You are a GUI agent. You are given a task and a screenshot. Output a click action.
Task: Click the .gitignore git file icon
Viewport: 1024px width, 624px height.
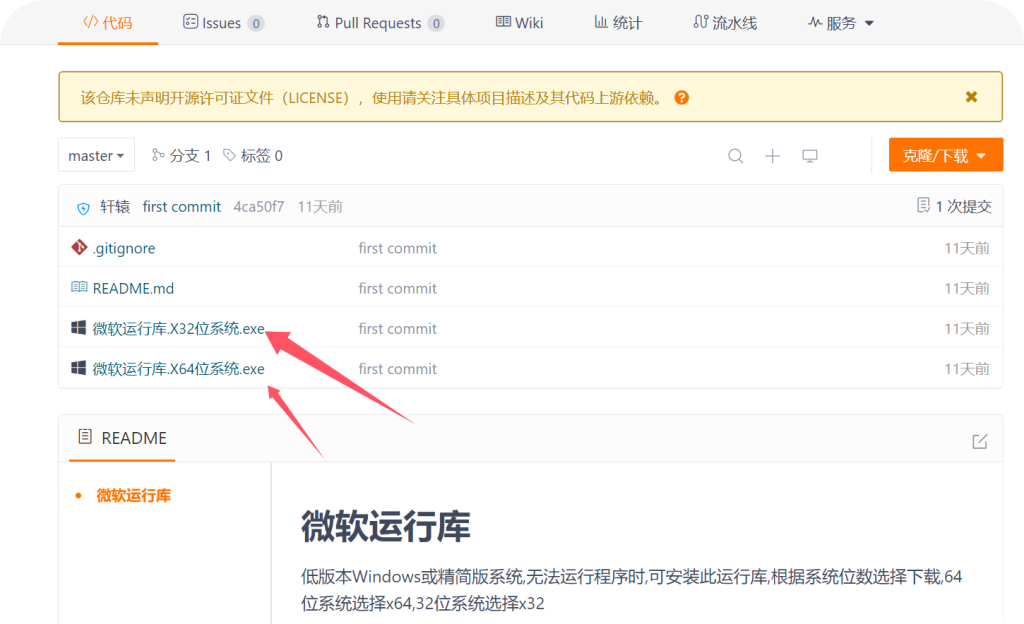coord(79,247)
